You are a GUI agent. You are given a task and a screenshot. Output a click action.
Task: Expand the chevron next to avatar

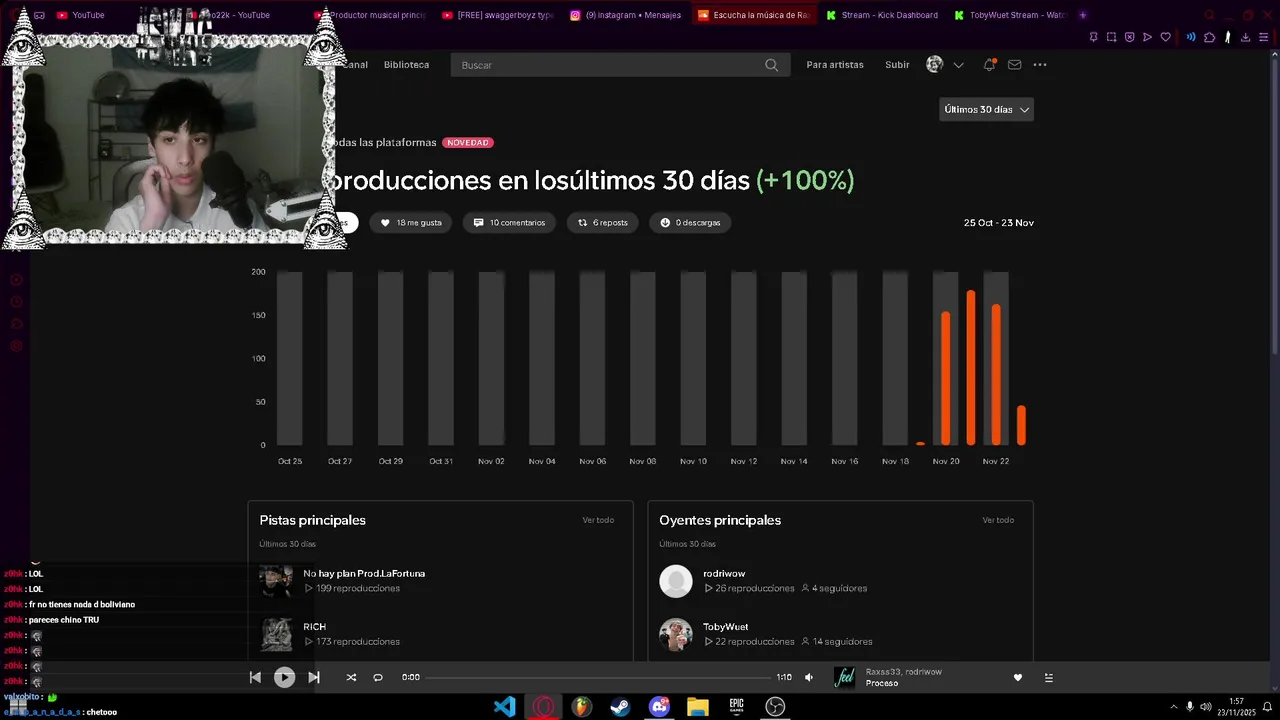coord(958,65)
